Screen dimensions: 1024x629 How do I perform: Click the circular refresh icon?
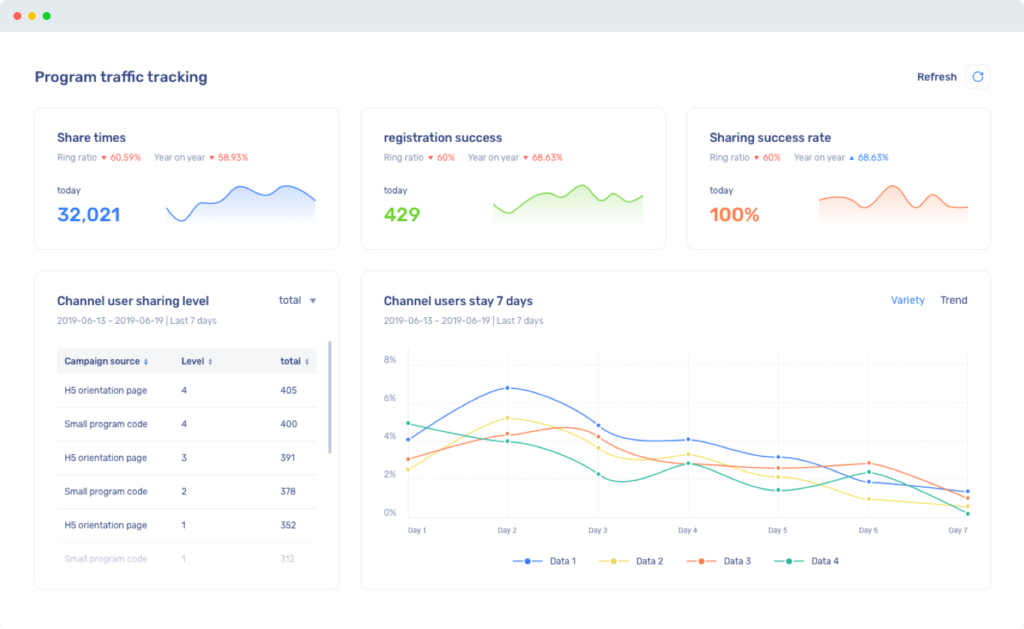[x=977, y=77]
